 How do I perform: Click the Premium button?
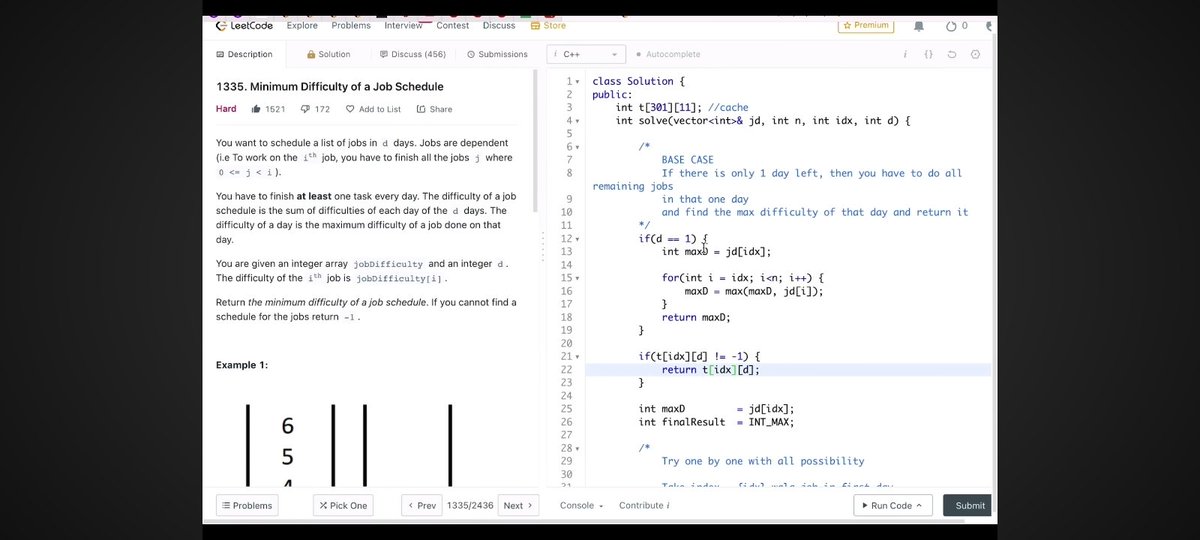point(866,25)
